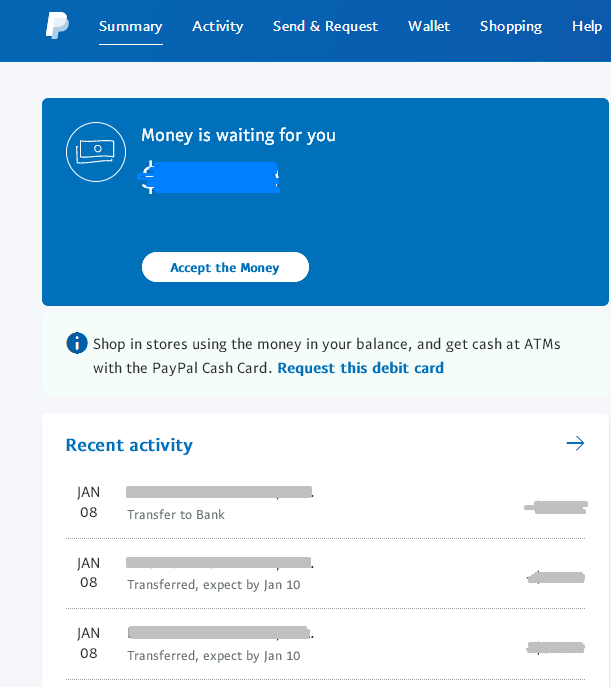The image size is (611, 687).
Task: Click the PayPal logo icon
Action: (x=57, y=26)
